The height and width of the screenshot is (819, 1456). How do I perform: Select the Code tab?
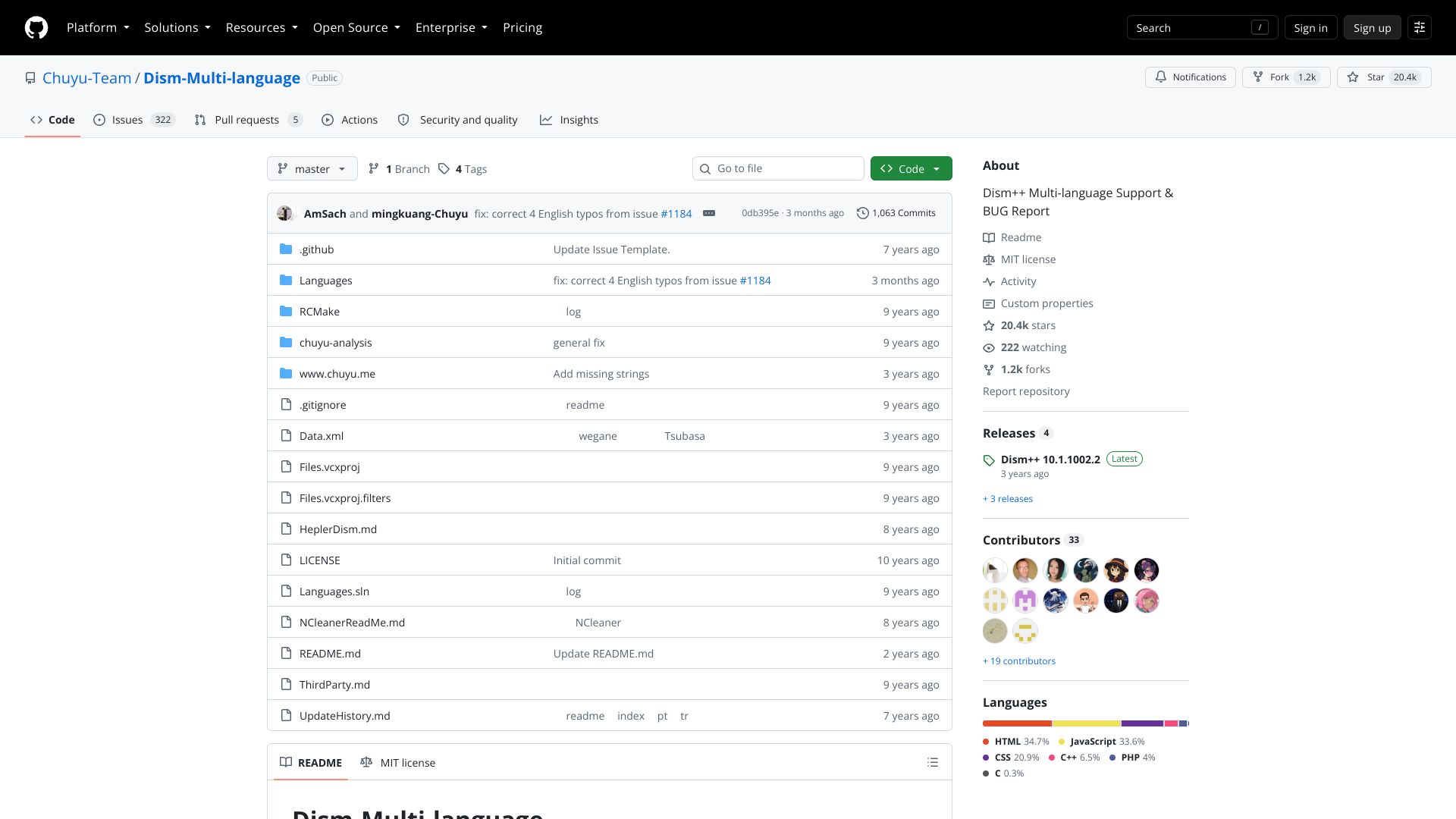[x=52, y=120]
